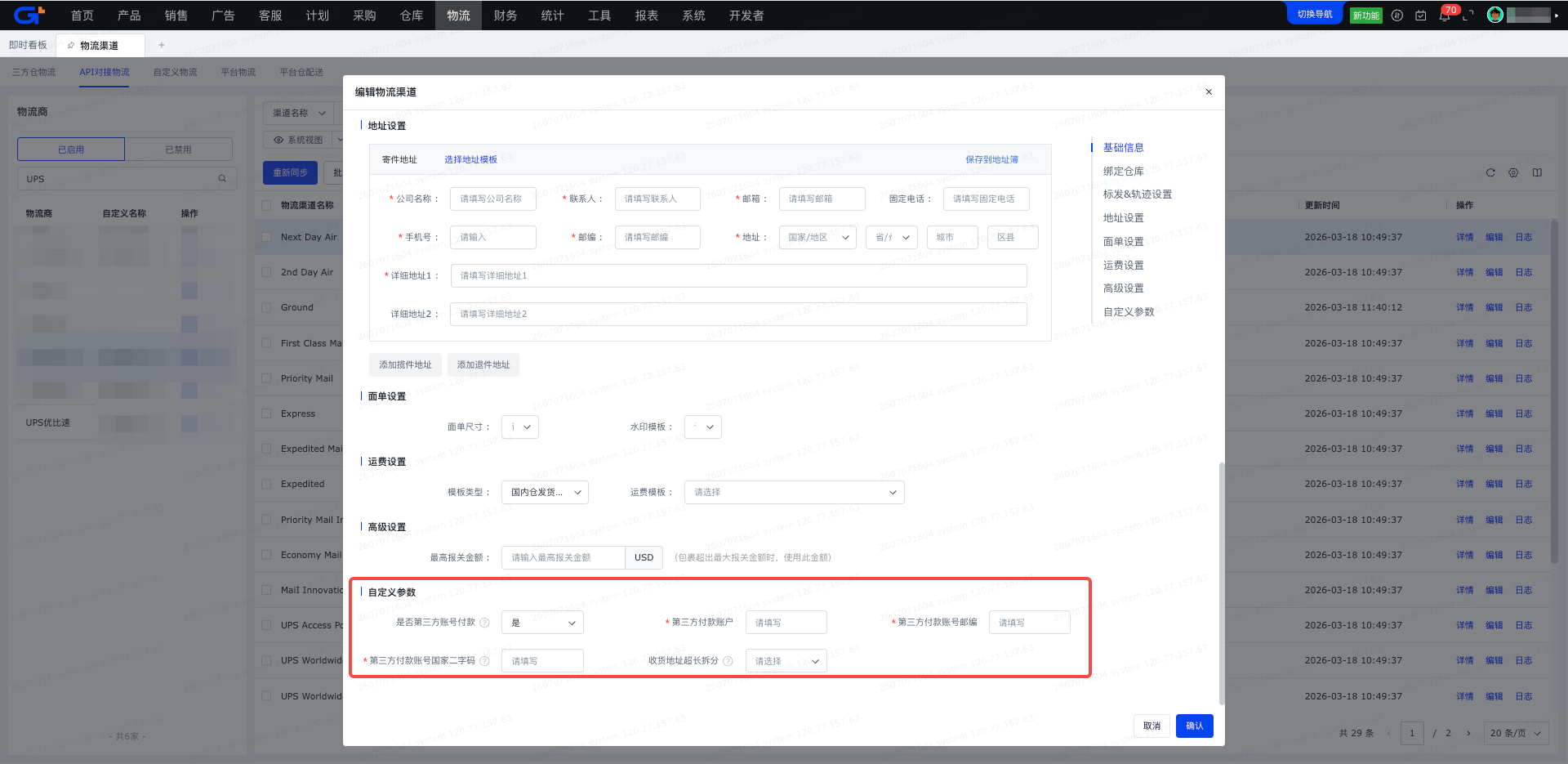Toggle the select-all checkbox in table header

click(x=266, y=205)
